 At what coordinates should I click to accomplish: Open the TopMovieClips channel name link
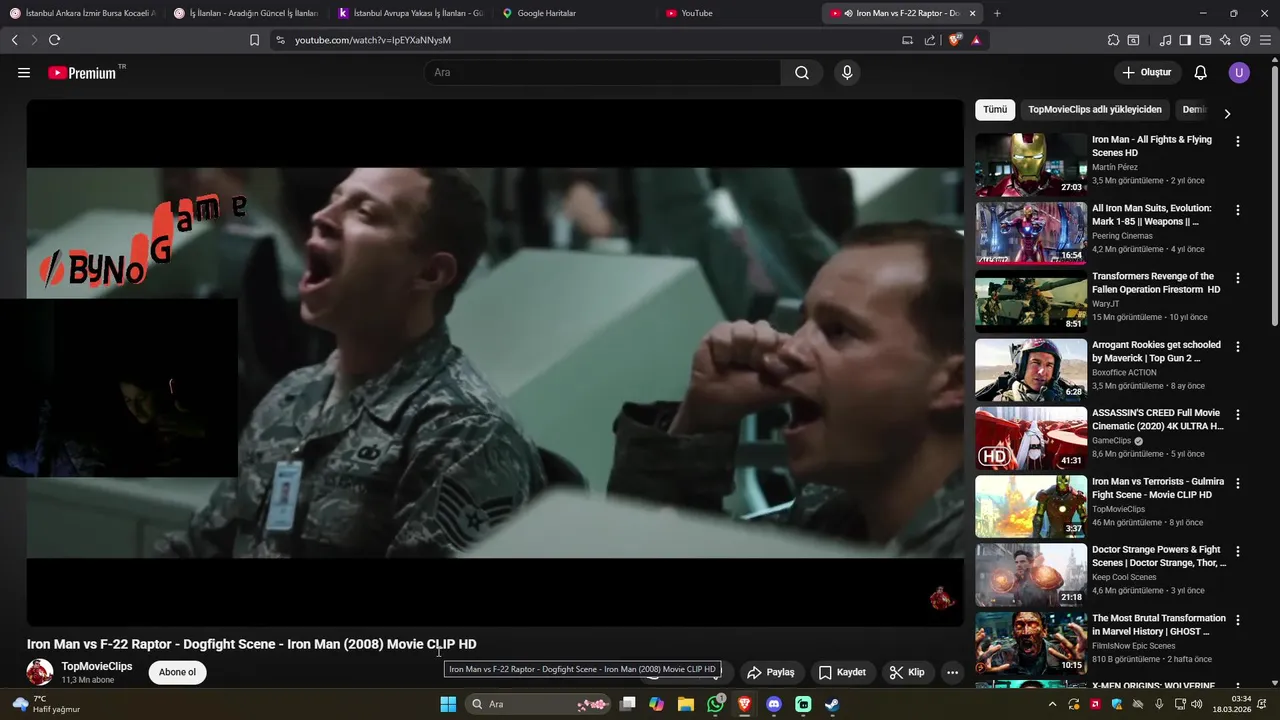97,666
